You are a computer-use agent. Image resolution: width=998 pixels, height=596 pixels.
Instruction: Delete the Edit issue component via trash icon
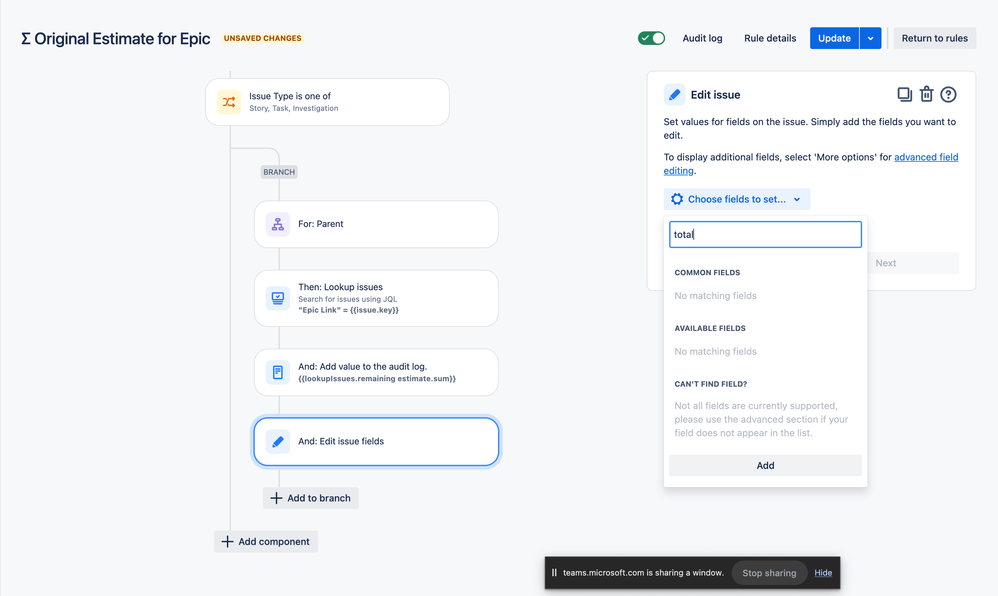point(927,94)
